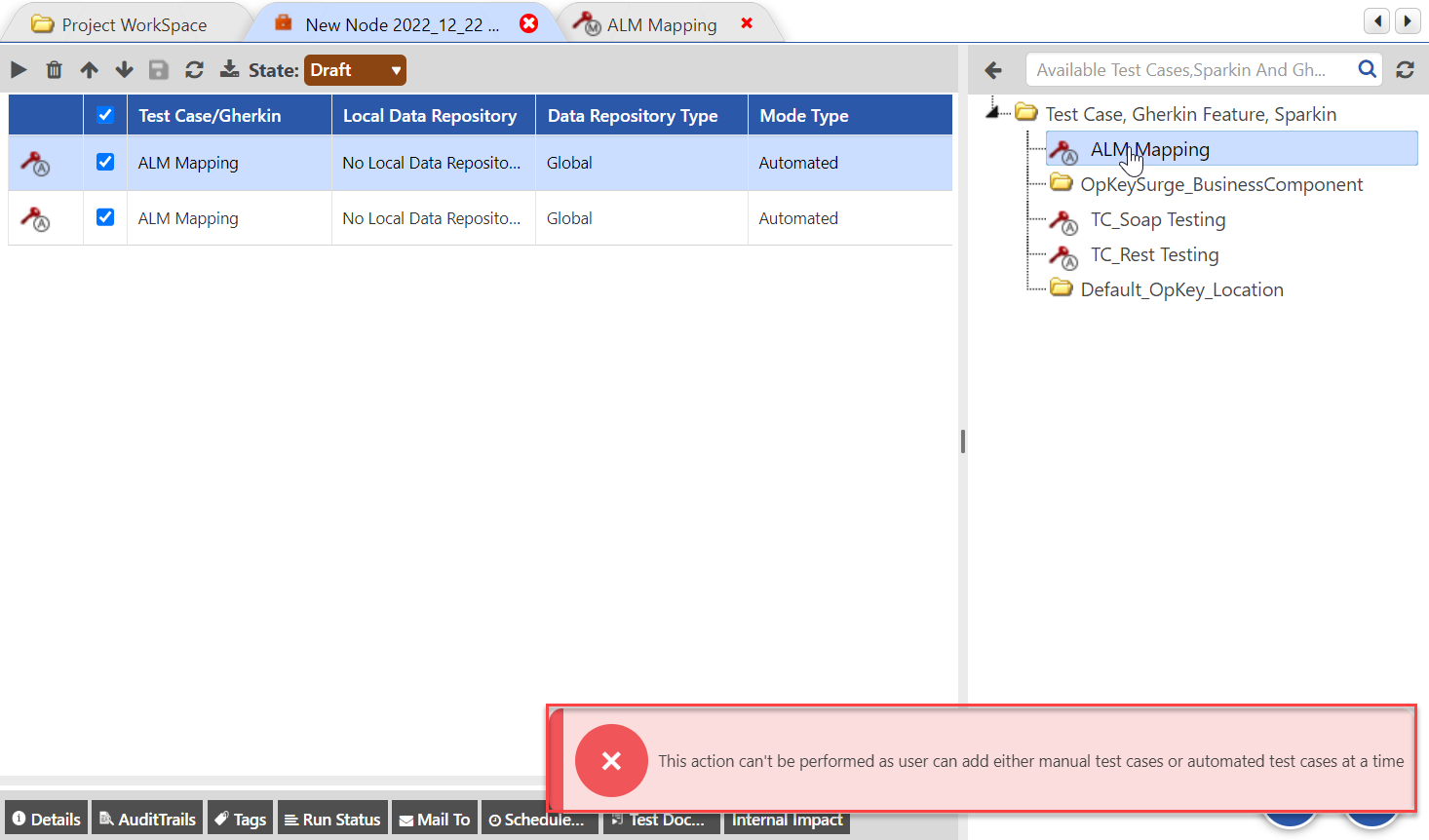This screenshot has width=1429, height=840.
Task: Open OpKeySurge_BusinessComponent folder
Action: click(1221, 184)
